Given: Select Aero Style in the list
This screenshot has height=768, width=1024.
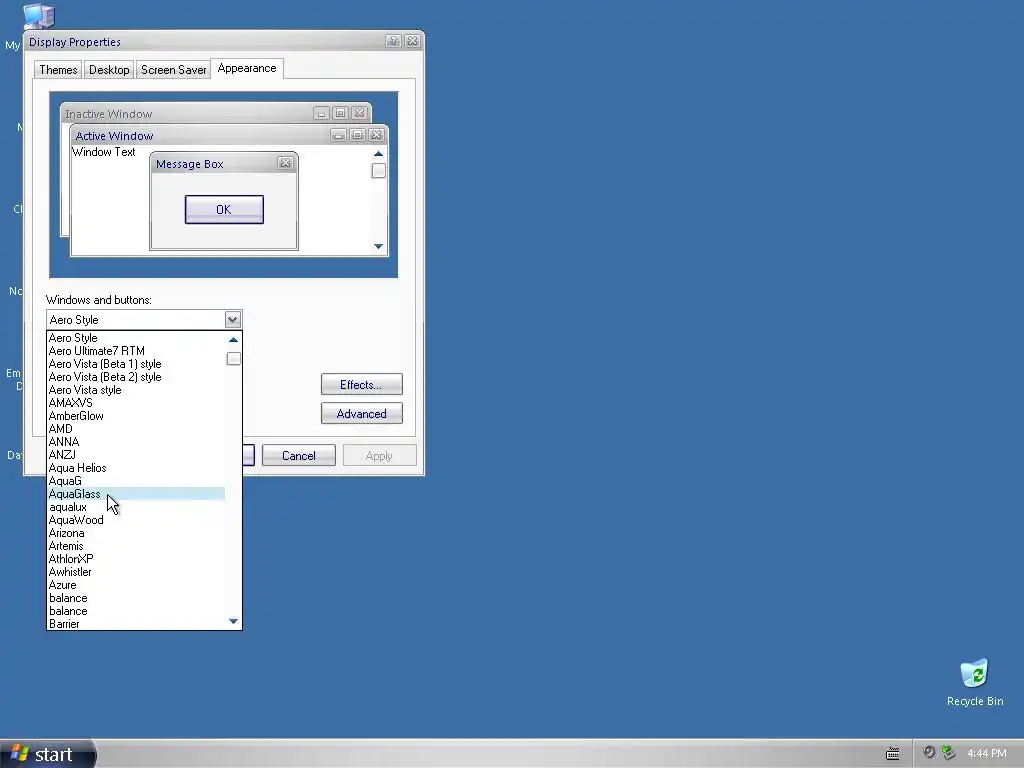Looking at the screenshot, I should pyautogui.click(x=136, y=338).
